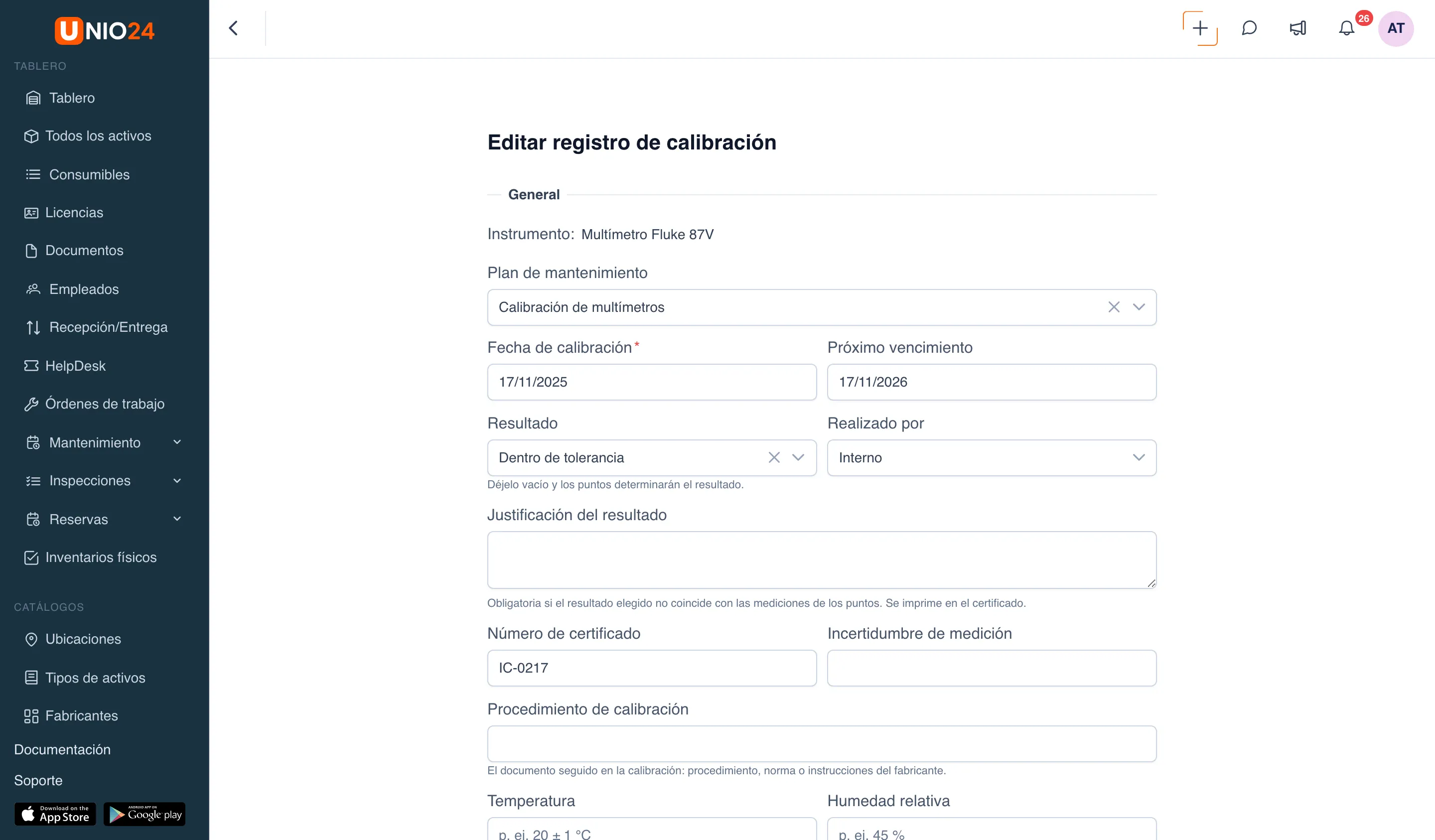Clear the Plan de mantenimiento selection
This screenshot has height=840, width=1435.
click(x=1114, y=307)
